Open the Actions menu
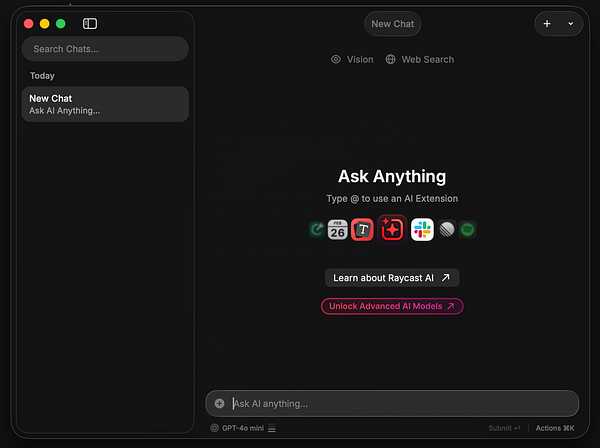Screen dimensions: 600x448 click(x=555, y=428)
